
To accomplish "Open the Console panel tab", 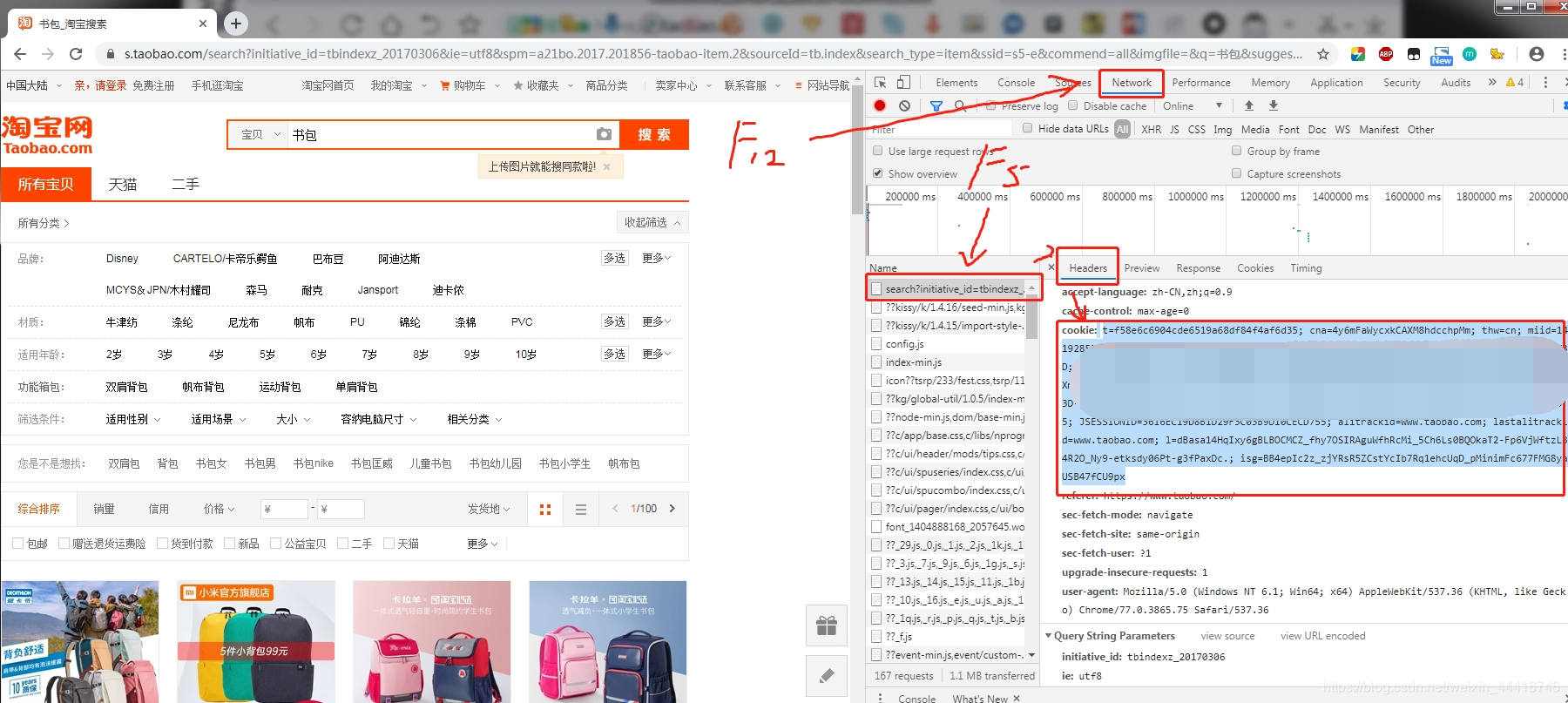I will coord(1016,83).
